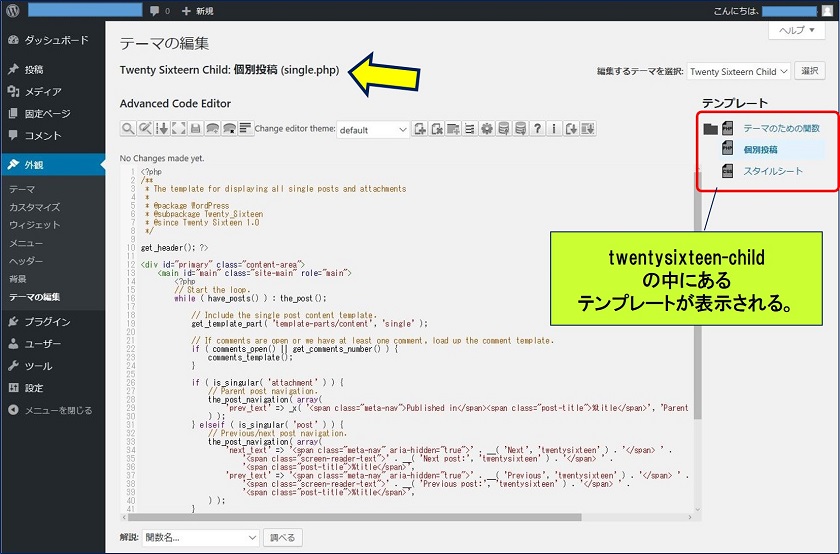Click the 調べる lookup button
The height and width of the screenshot is (554, 840).
[x=282, y=537]
